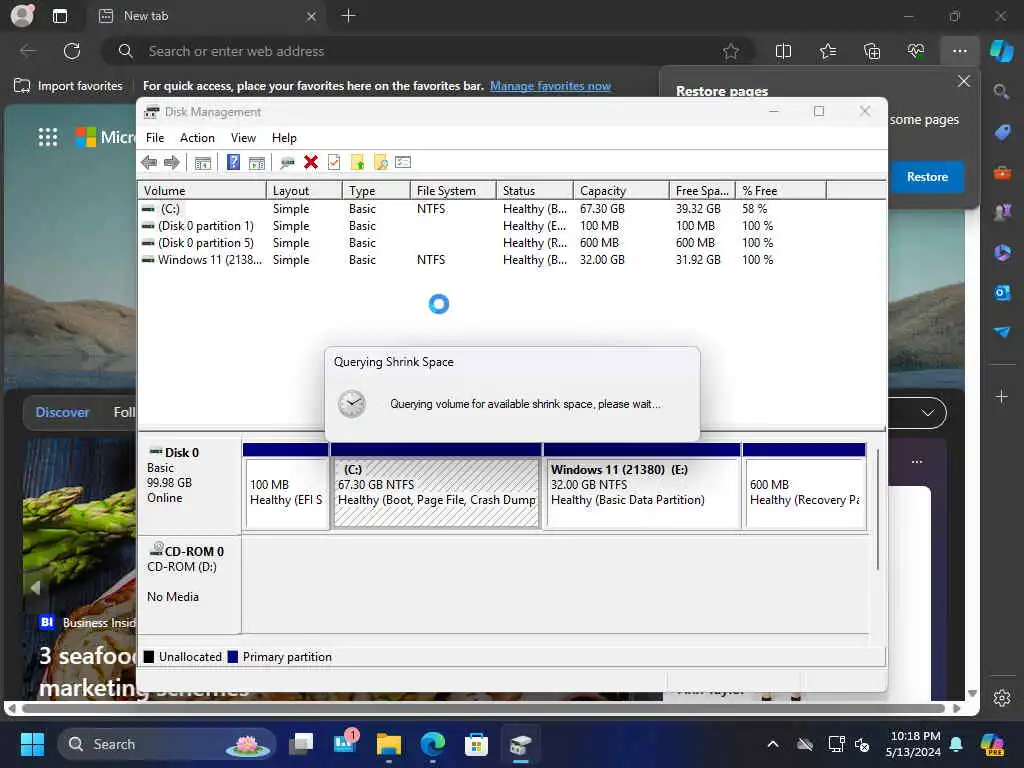
Task: Open the File menu in Disk Management
Action: pos(155,138)
